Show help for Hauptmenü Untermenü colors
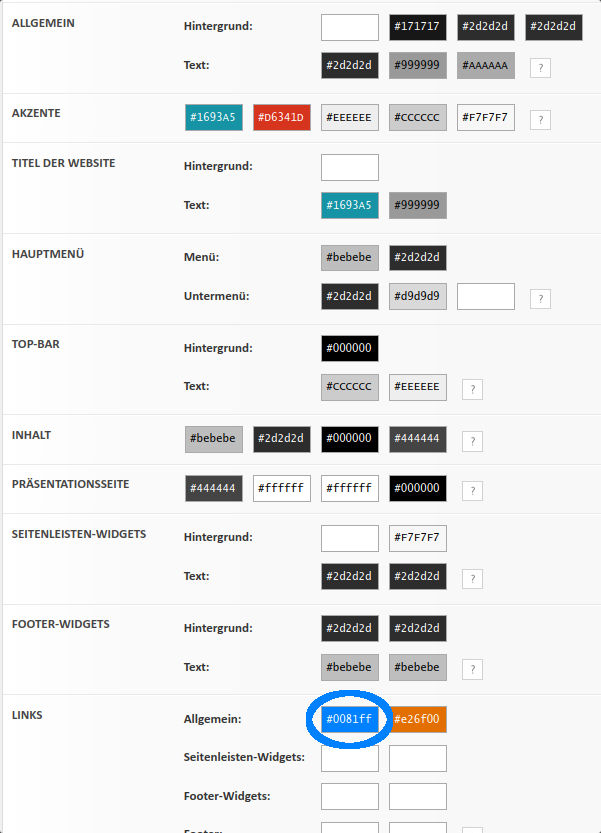This screenshot has width=601, height=833. point(540,298)
